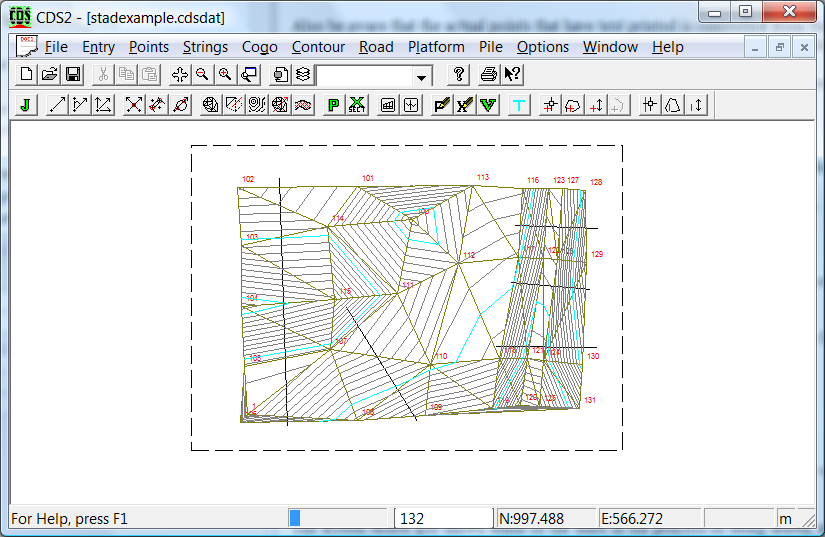This screenshot has width=825, height=537.
Task: Click the green P toolbar button
Action: (334, 105)
